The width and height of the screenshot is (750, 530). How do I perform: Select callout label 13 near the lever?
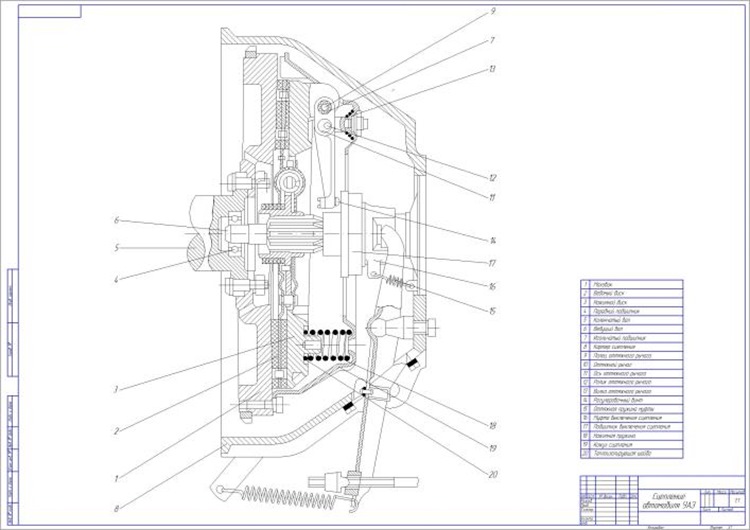click(x=492, y=69)
